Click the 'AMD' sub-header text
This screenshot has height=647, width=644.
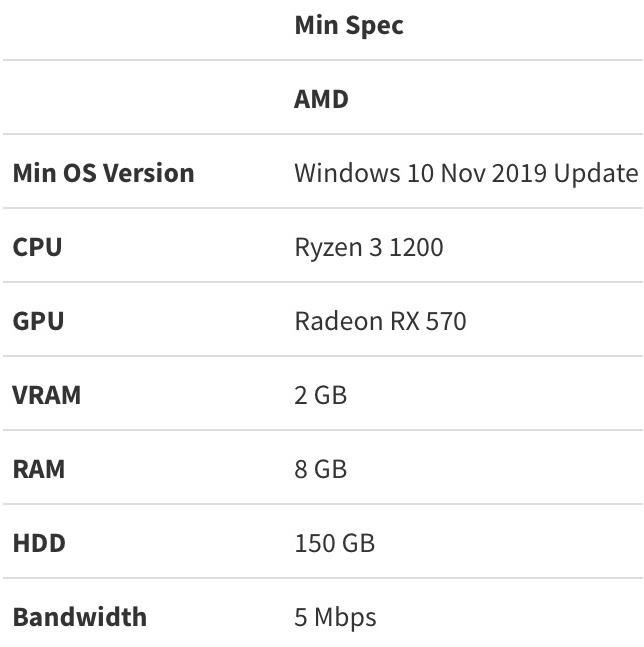pyautogui.click(x=321, y=99)
